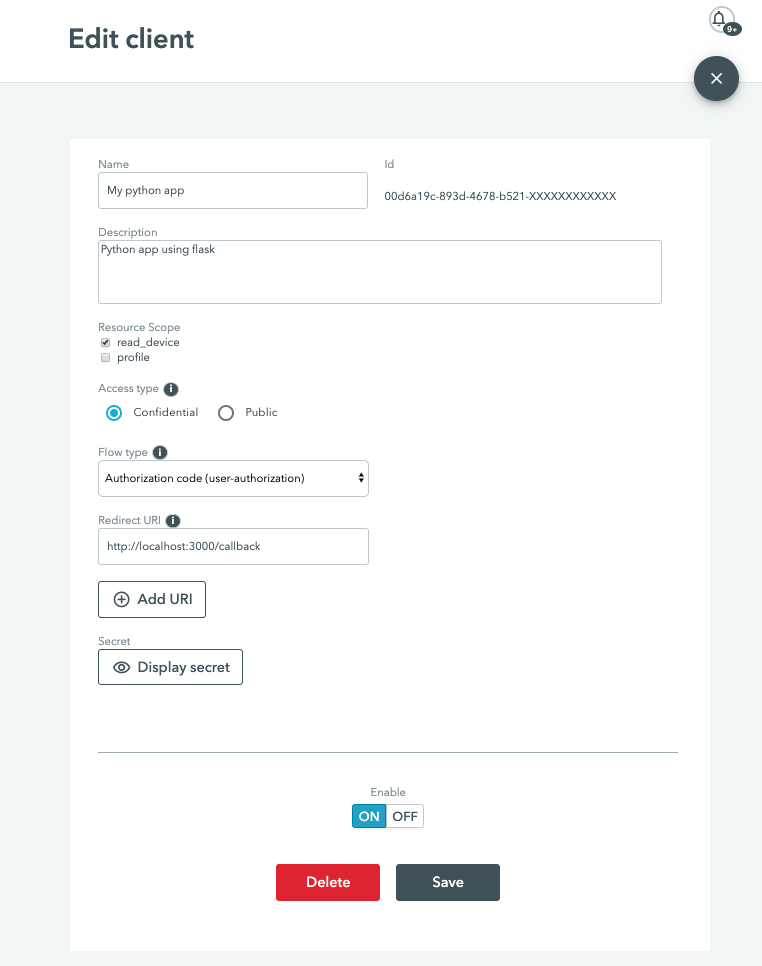Viewport: 762px width, 966px height.
Task: Click the eye icon on Display secret
Action: (121, 667)
